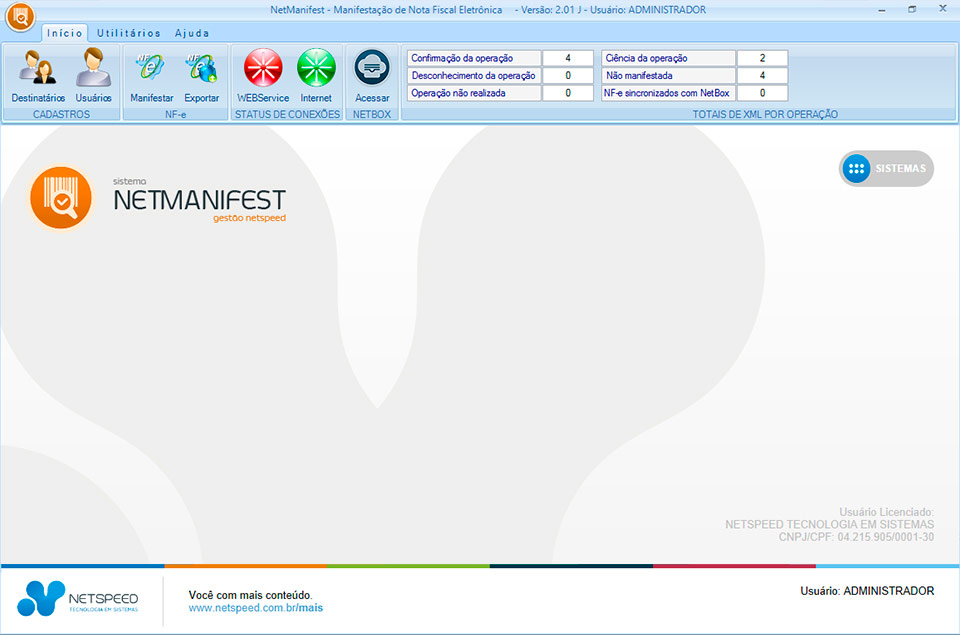This screenshot has width=960, height=635.
Task: Switch to the Início ribbon tab
Action: (64, 33)
